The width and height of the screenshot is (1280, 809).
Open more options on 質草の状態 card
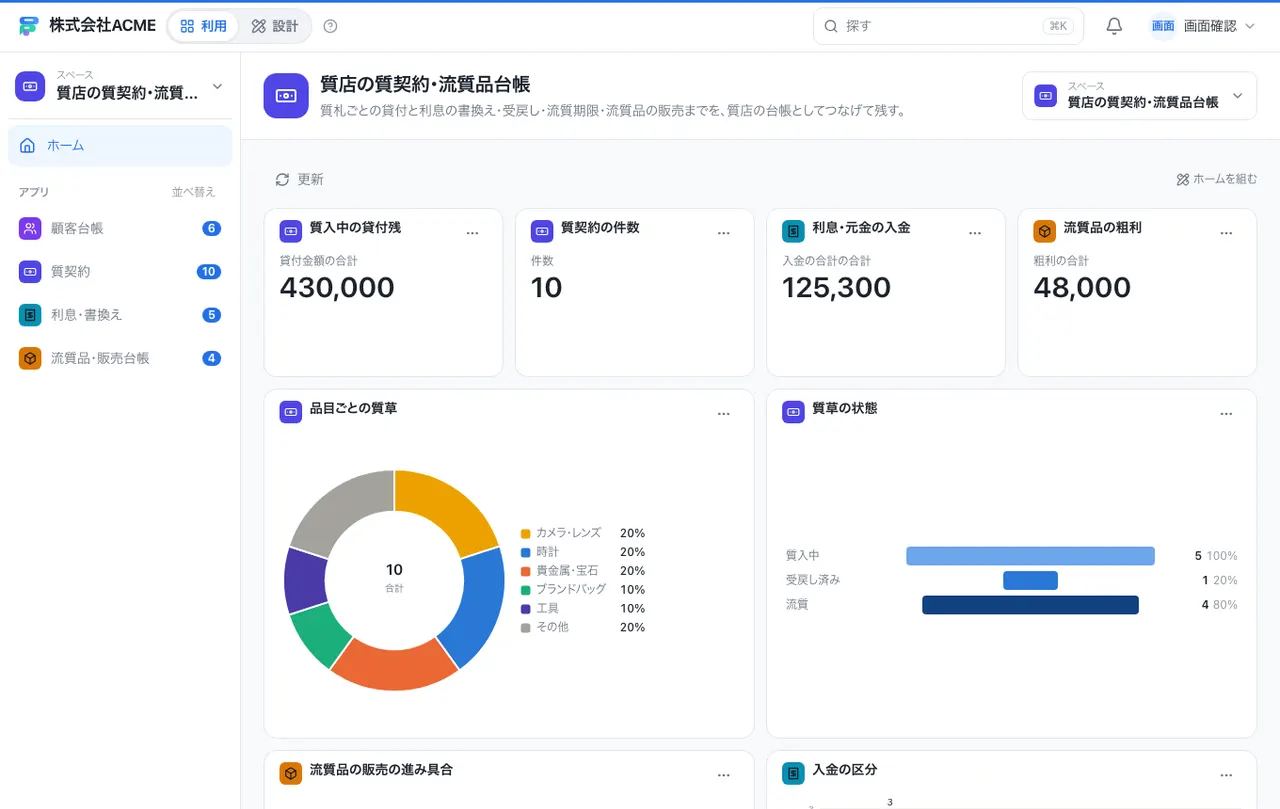click(x=1226, y=413)
